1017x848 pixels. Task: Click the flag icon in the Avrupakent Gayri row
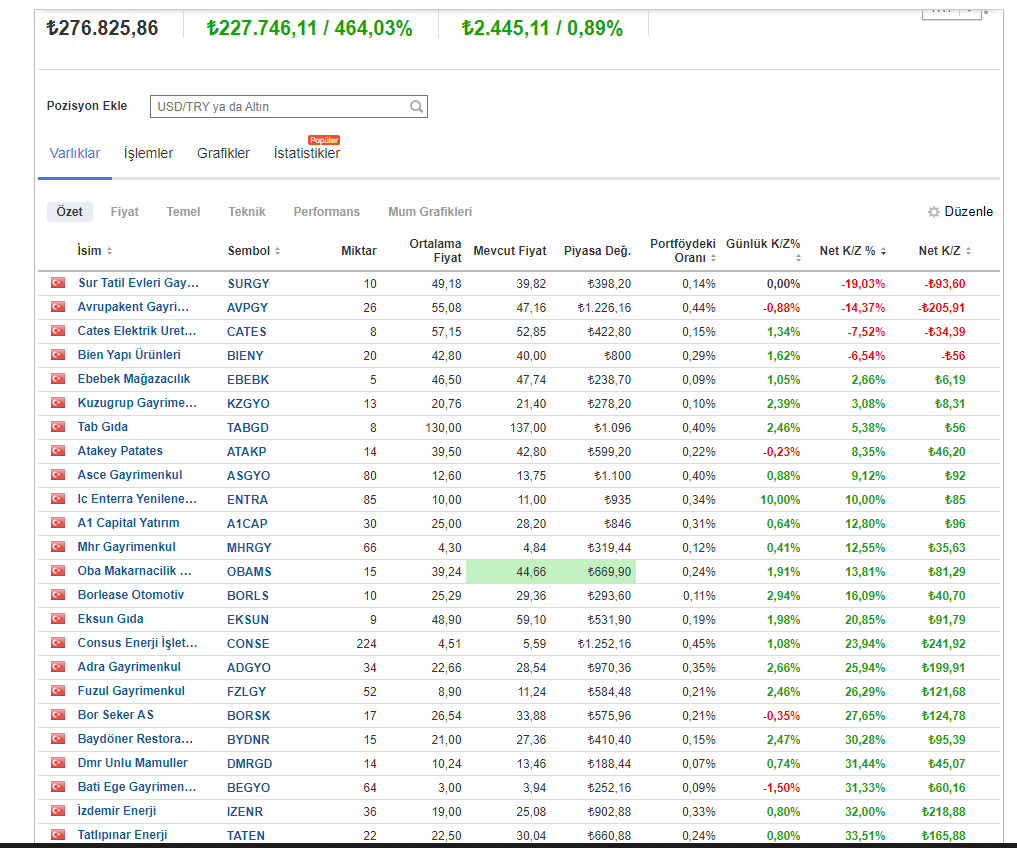(58, 307)
